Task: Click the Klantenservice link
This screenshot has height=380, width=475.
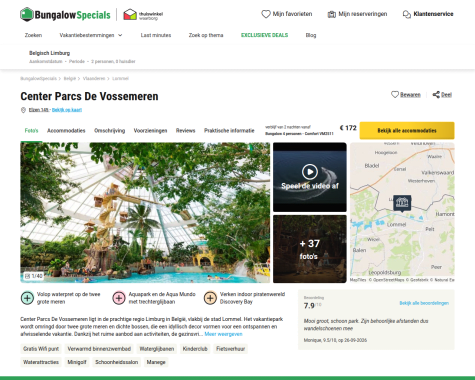Action: 433,14
